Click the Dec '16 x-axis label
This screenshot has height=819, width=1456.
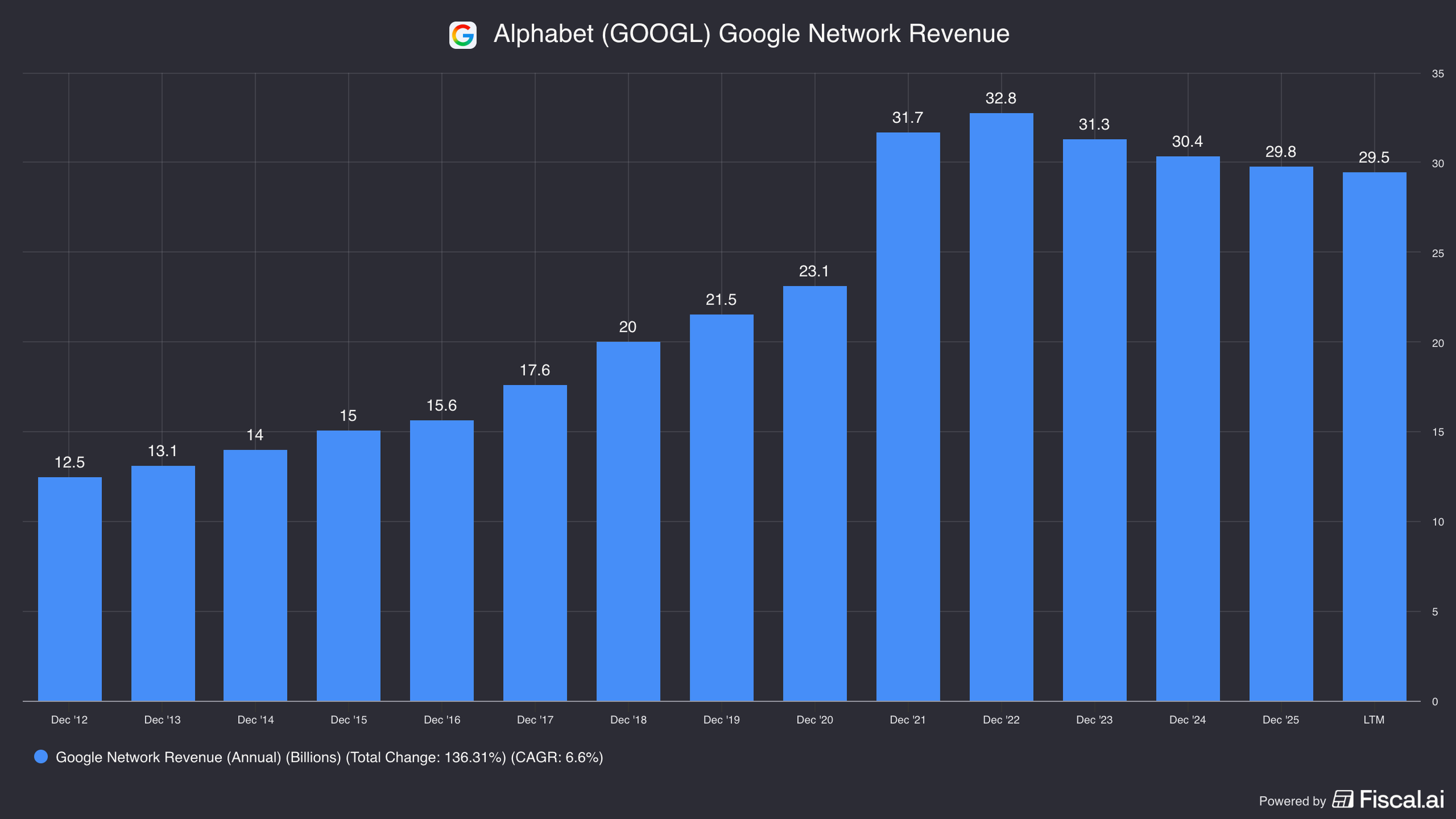point(442,720)
